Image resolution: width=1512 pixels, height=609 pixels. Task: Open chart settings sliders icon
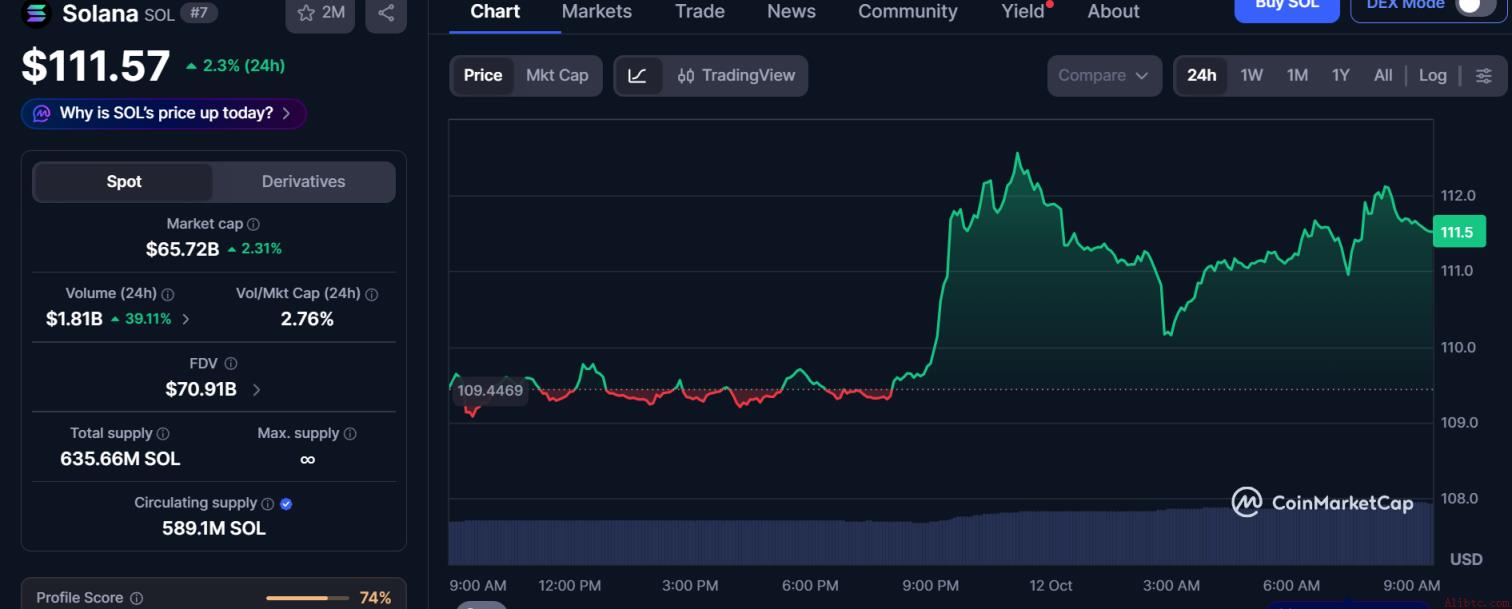[1484, 76]
